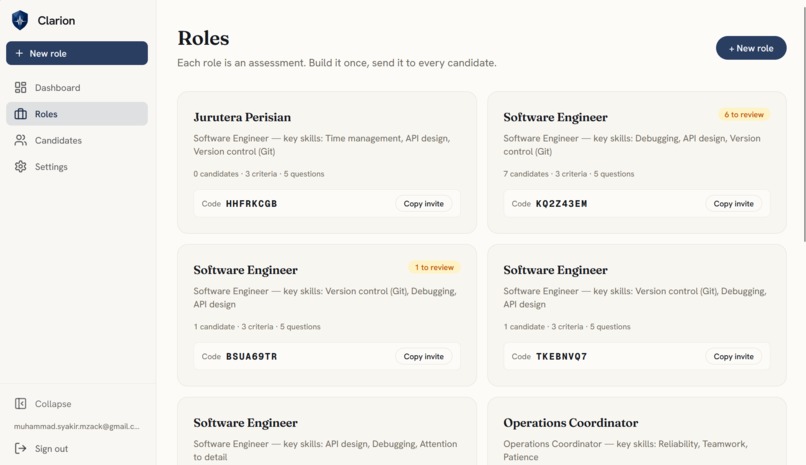Viewport: 806px width, 465px height.
Task: Select the code text BSUA69TR
Action: pyautogui.click(x=251, y=356)
